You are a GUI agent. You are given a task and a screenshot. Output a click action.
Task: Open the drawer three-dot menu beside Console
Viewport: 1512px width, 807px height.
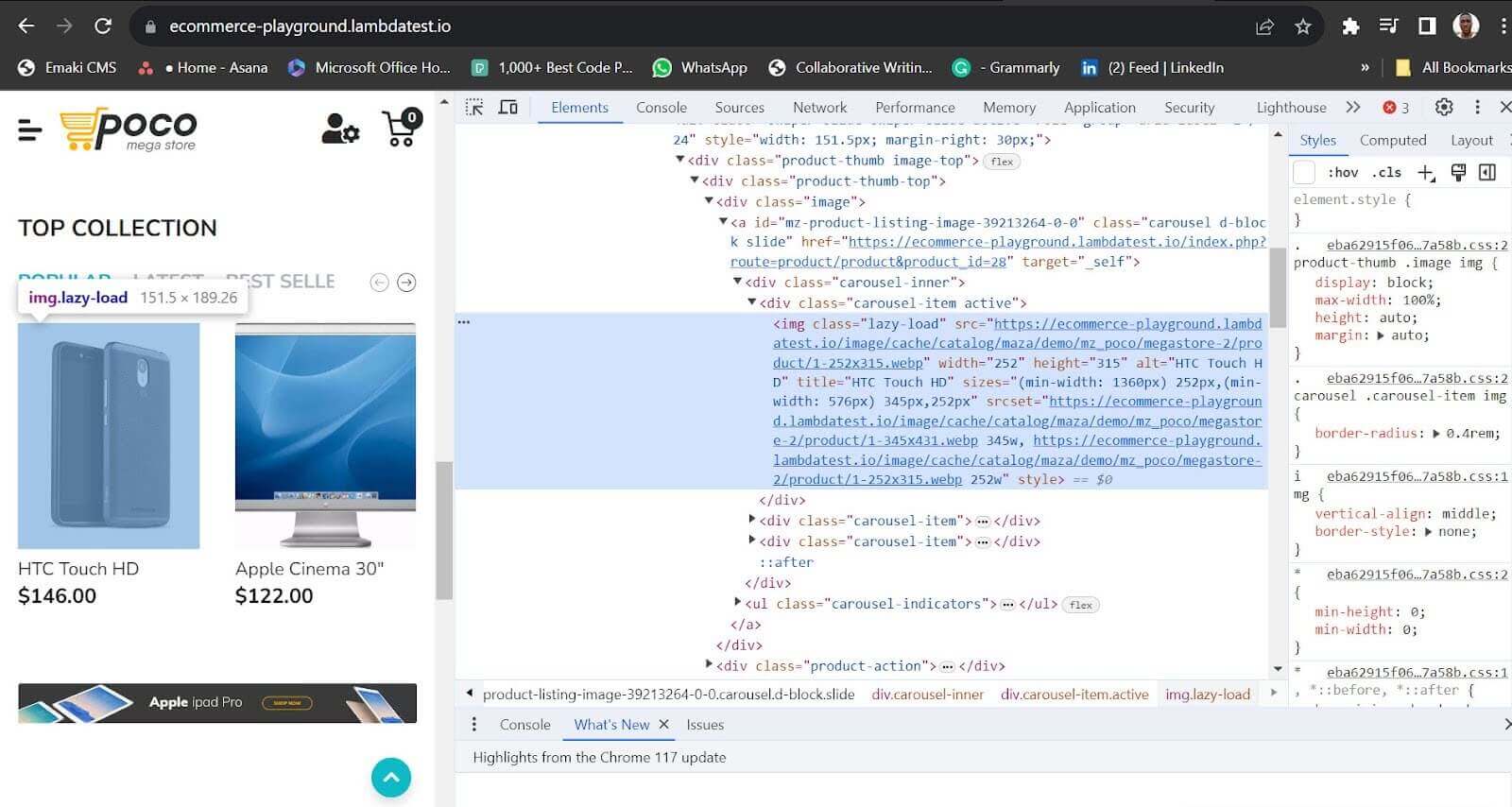pos(474,725)
